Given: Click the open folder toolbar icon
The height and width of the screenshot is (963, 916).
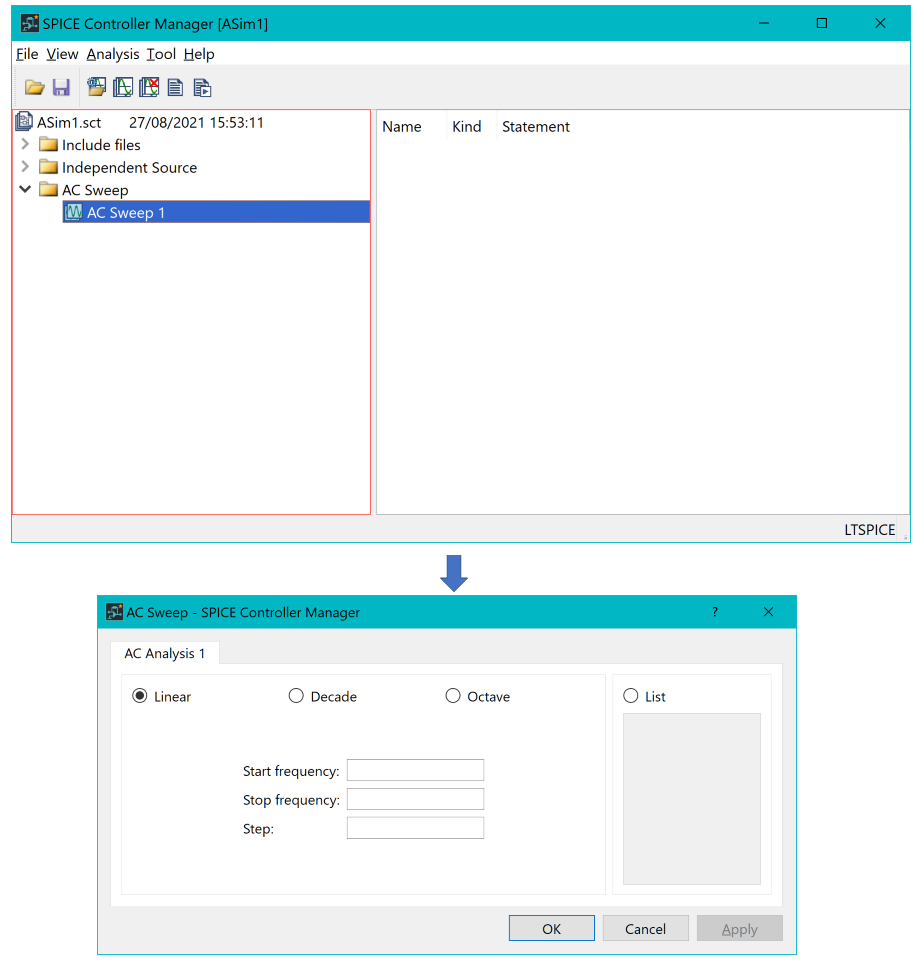Looking at the screenshot, I should pyautogui.click(x=34, y=88).
